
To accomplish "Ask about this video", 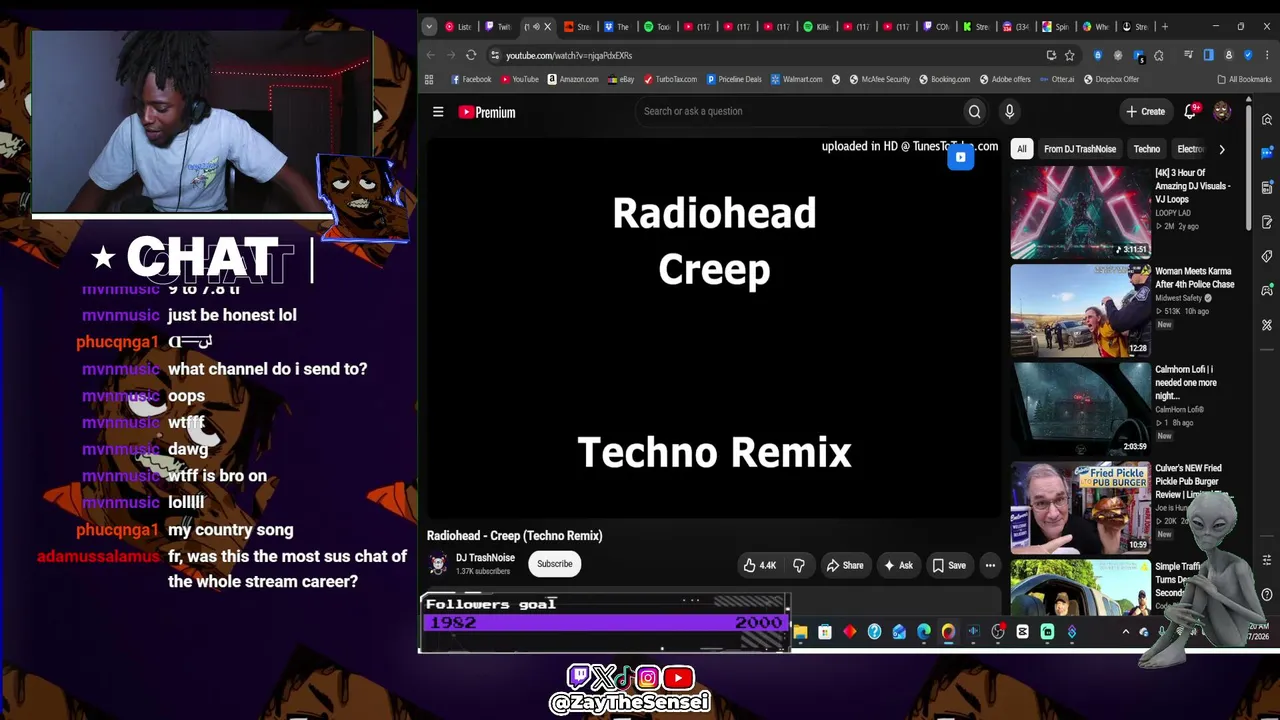I will 897,566.
